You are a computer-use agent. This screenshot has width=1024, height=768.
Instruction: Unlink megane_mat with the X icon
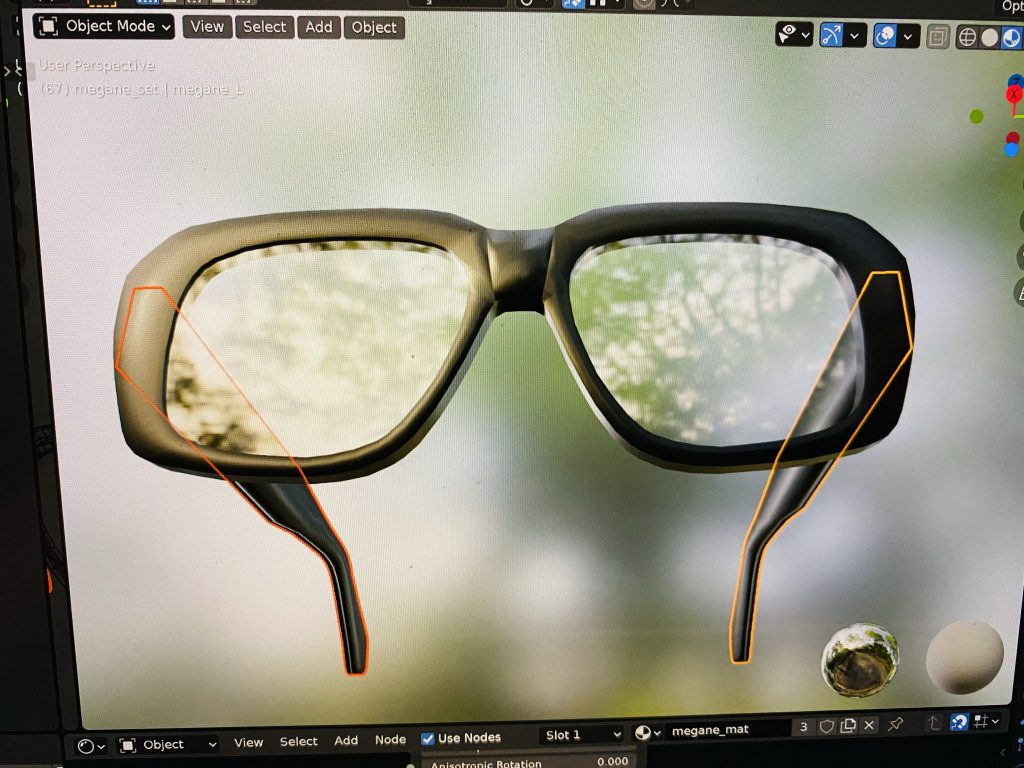coord(869,725)
